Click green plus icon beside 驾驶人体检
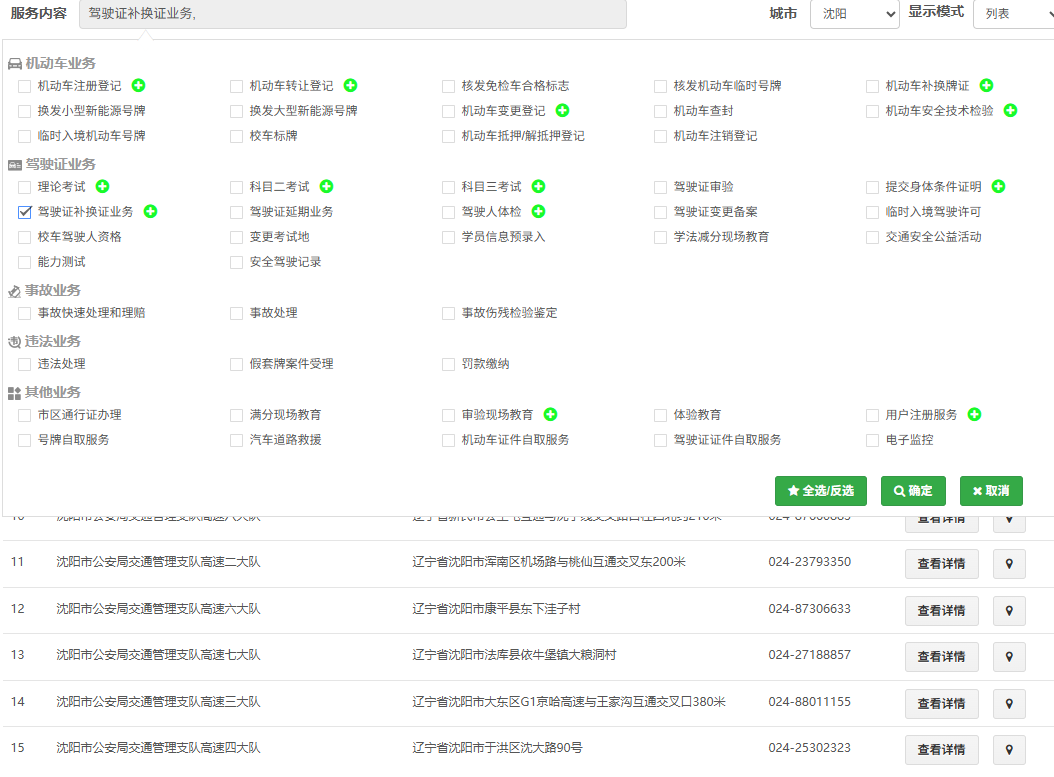 tap(538, 211)
